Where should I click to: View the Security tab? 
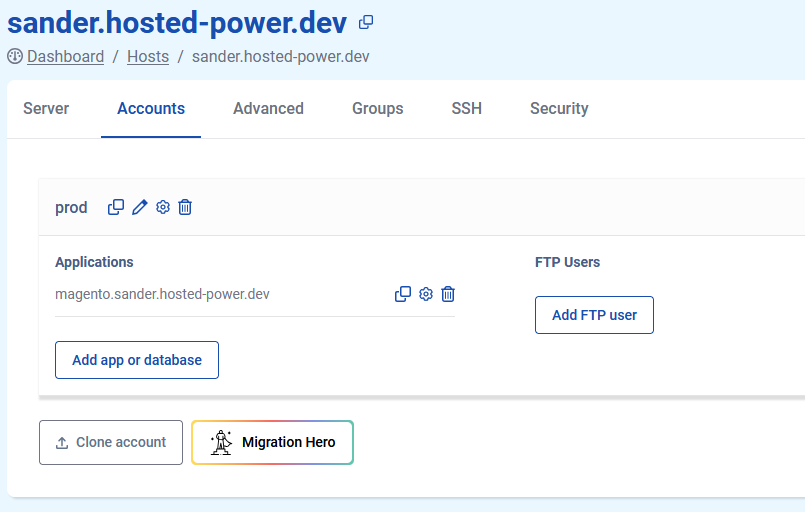559,109
